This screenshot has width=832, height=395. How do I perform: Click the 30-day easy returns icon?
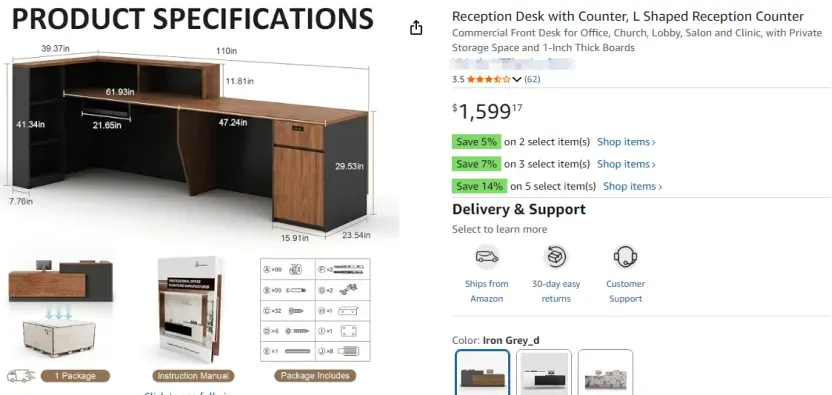(x=556, y=257)
